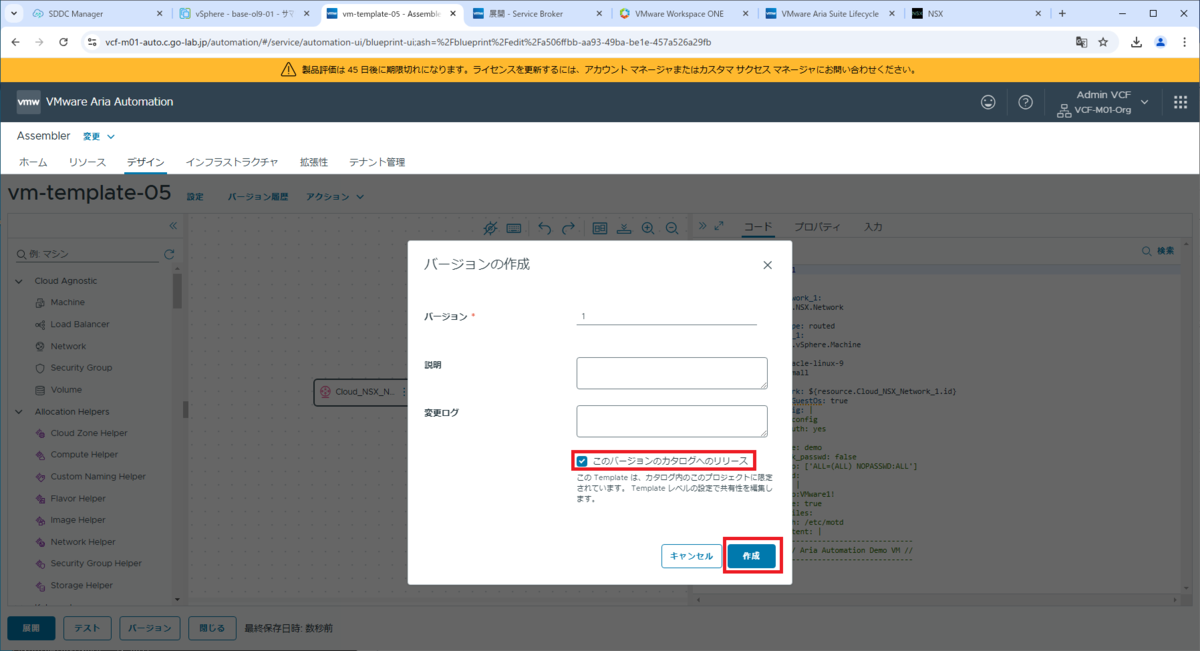Switch to the SDDC Manager browser tab

99,14
